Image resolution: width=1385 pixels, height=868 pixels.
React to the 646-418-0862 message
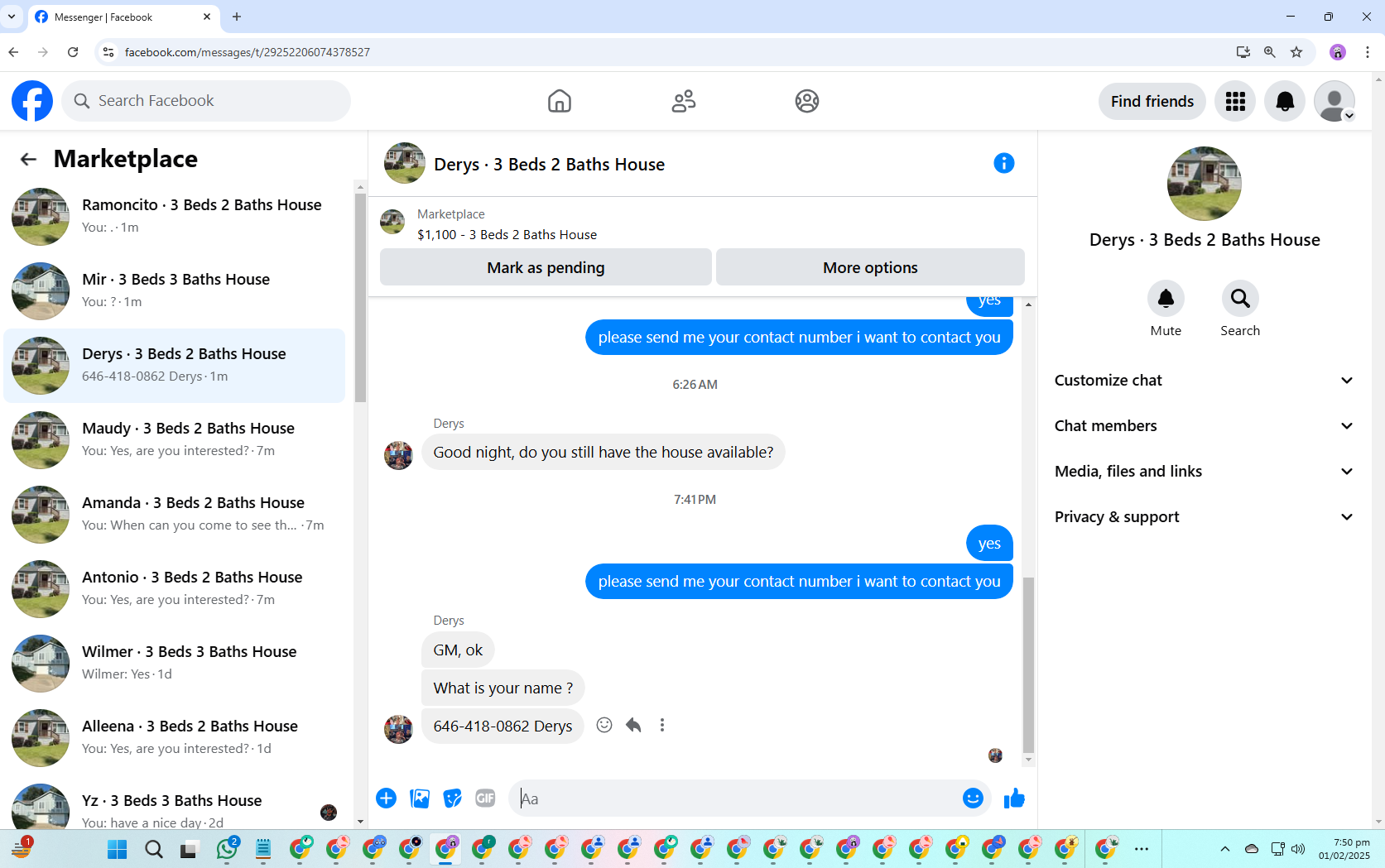click(604, 725)
